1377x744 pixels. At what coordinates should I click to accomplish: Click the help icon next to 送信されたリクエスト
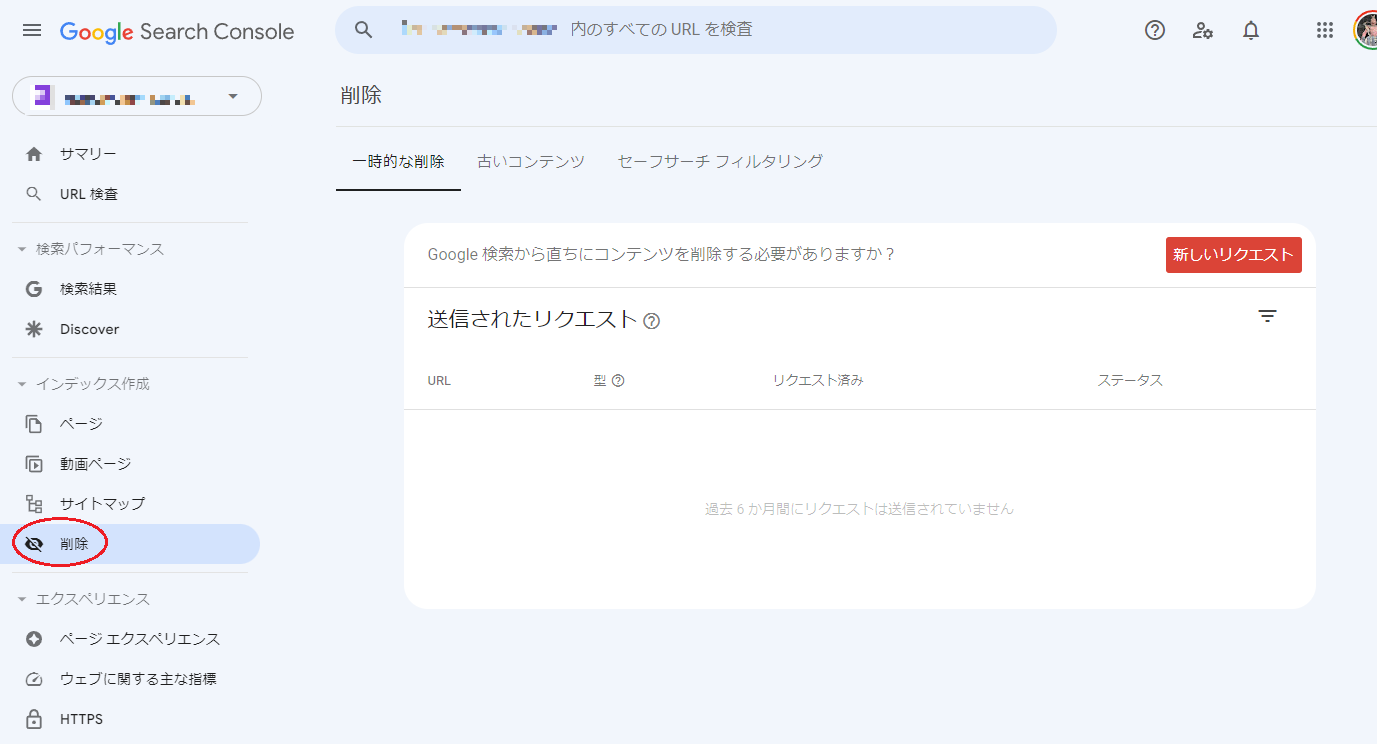(x=652, y=321)
